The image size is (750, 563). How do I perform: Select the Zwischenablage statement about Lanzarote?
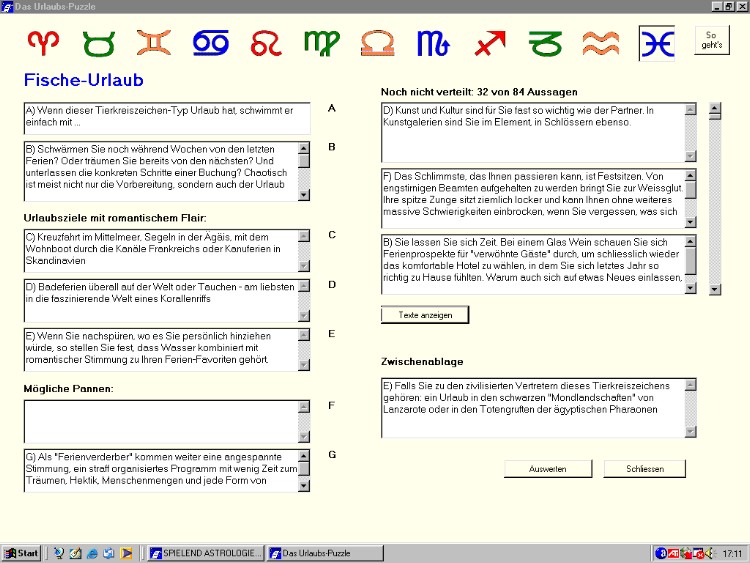click(x=532, y=407)
